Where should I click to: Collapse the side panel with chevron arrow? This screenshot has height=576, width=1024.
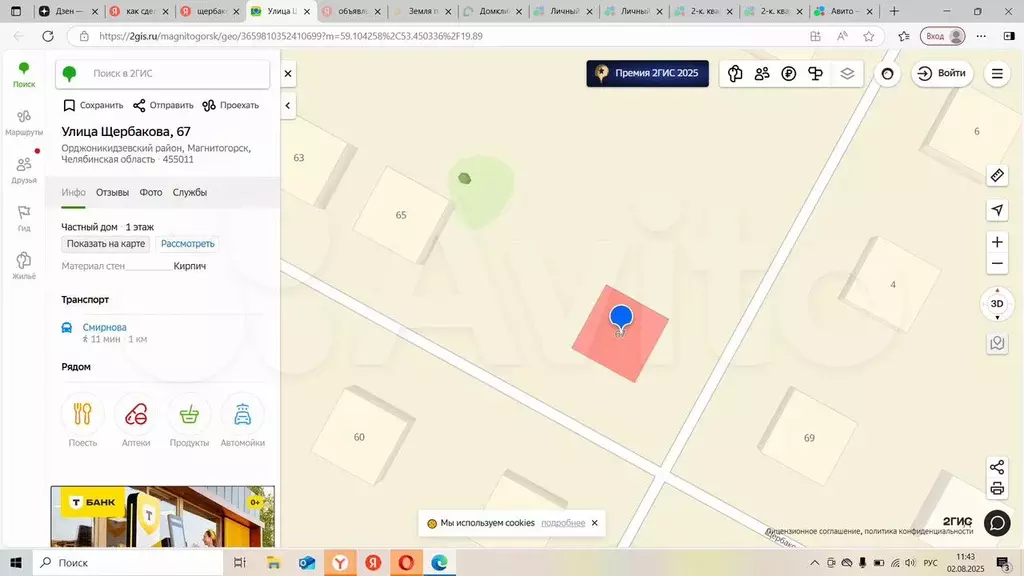pos(288,105)
